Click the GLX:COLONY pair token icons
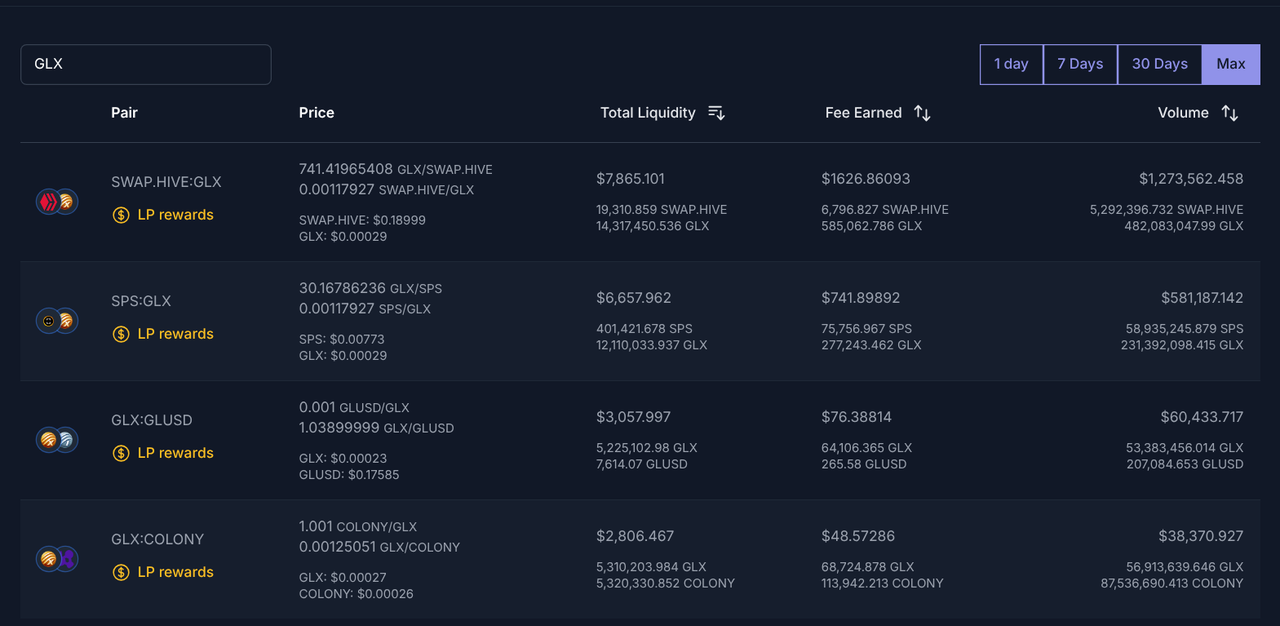Viewport: 1280px width, 626px height. (x=57, y=559)
